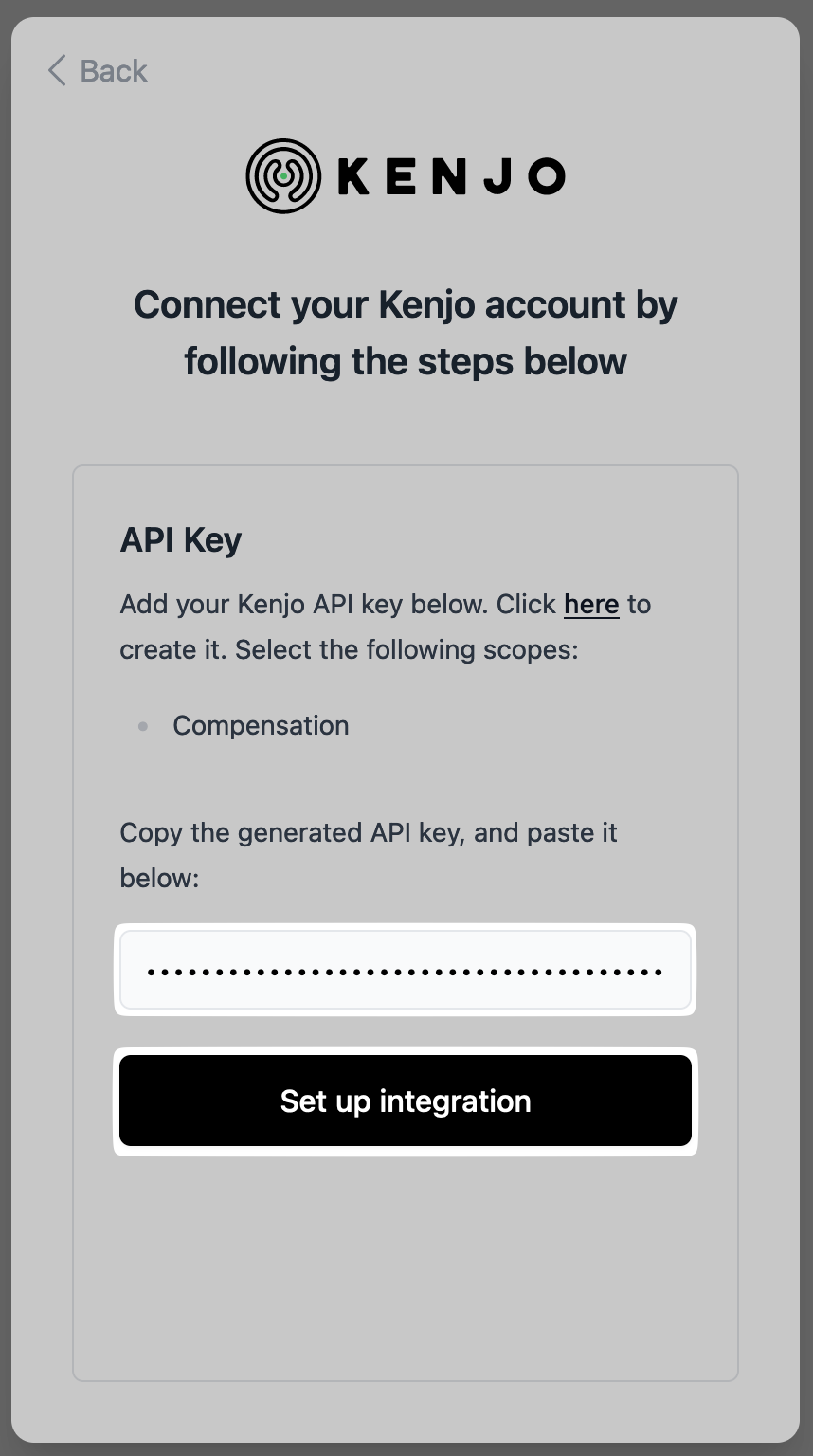The image size is (813, 1456).
Task: Click the KENJO wordmark text
Action: coord(451,177)
